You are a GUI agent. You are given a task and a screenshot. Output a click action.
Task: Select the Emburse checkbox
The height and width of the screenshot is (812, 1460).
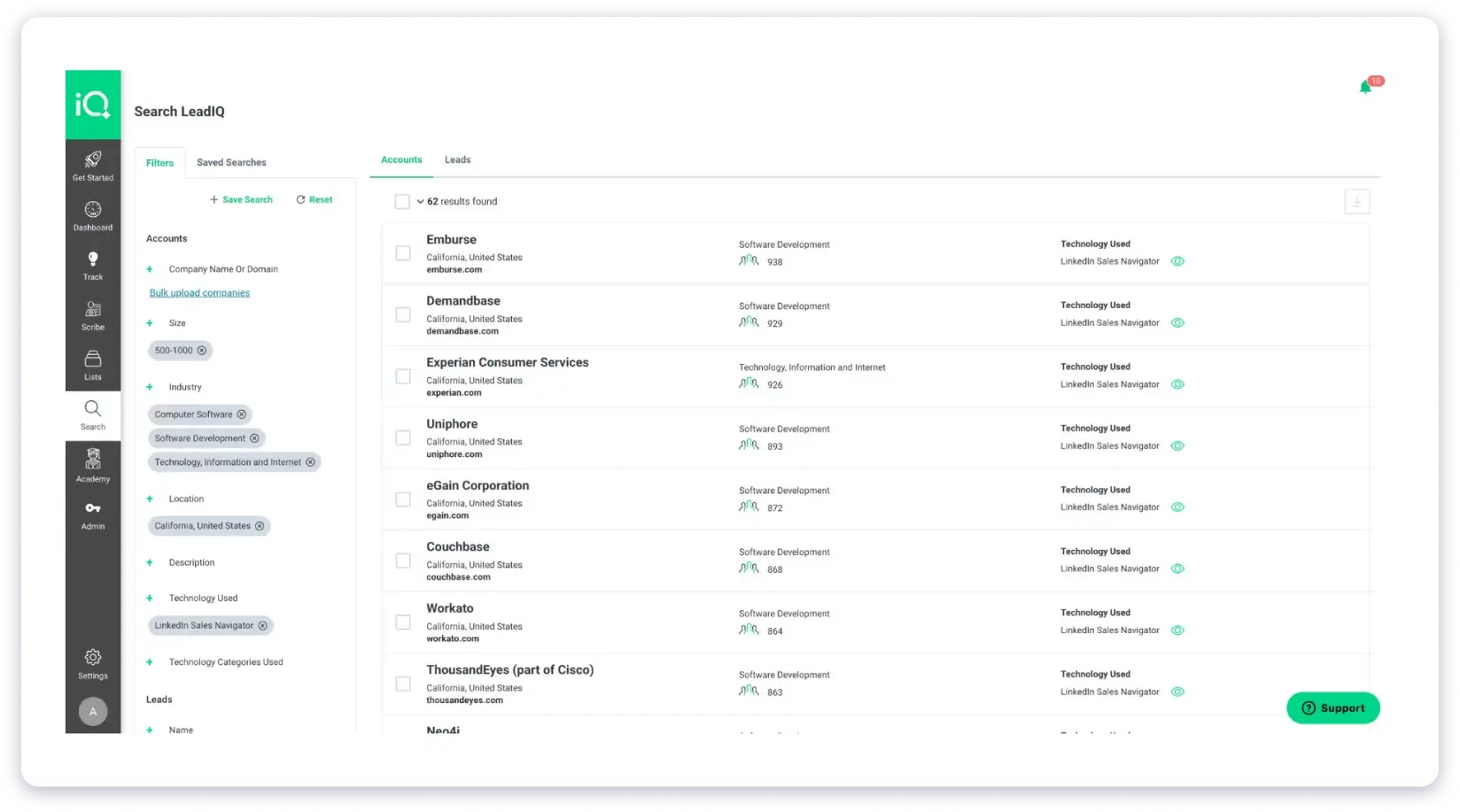[x=403, y=253]
